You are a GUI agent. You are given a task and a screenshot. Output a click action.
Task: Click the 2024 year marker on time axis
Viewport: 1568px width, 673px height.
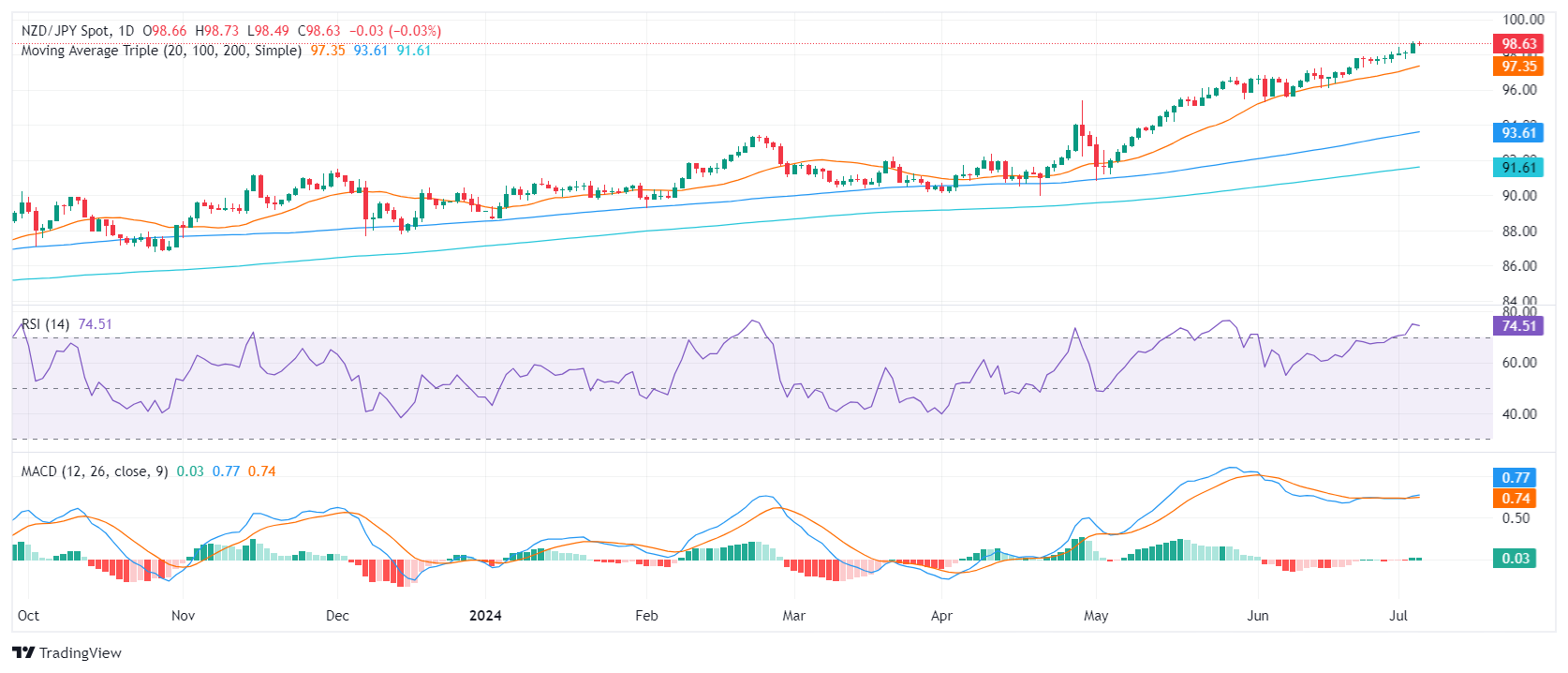pos(485,616)
